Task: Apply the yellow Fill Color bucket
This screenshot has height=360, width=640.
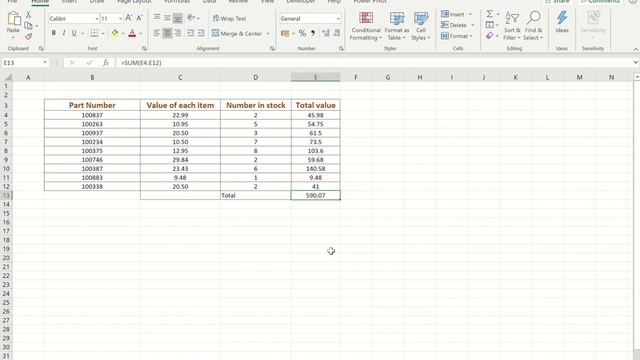Action: 115,33
